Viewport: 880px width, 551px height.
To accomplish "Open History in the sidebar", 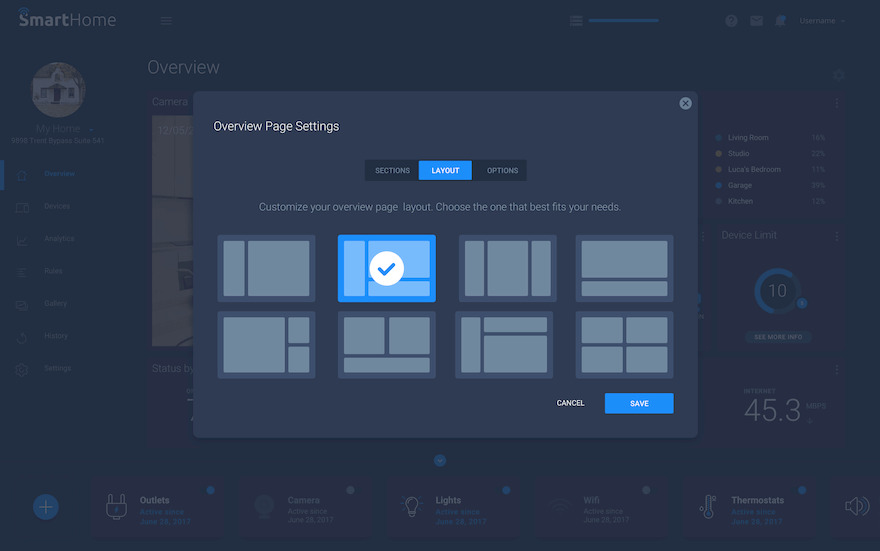I will point(56,336).
